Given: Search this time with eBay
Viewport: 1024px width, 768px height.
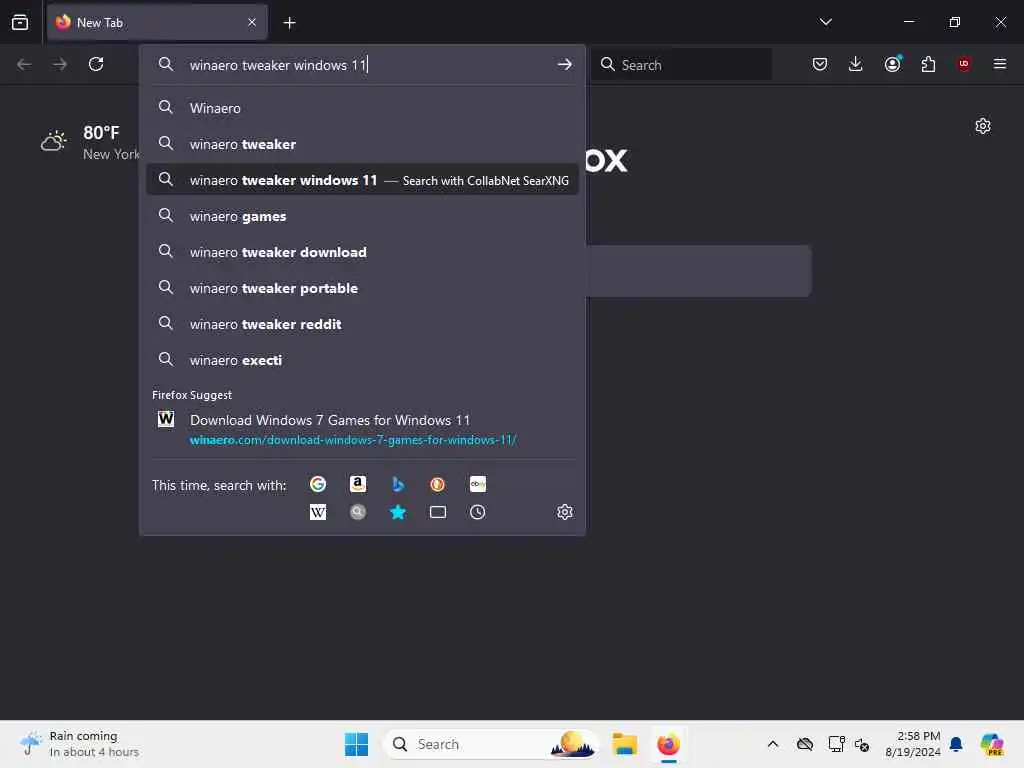Looking at the screenshot, I should (477, 484).
